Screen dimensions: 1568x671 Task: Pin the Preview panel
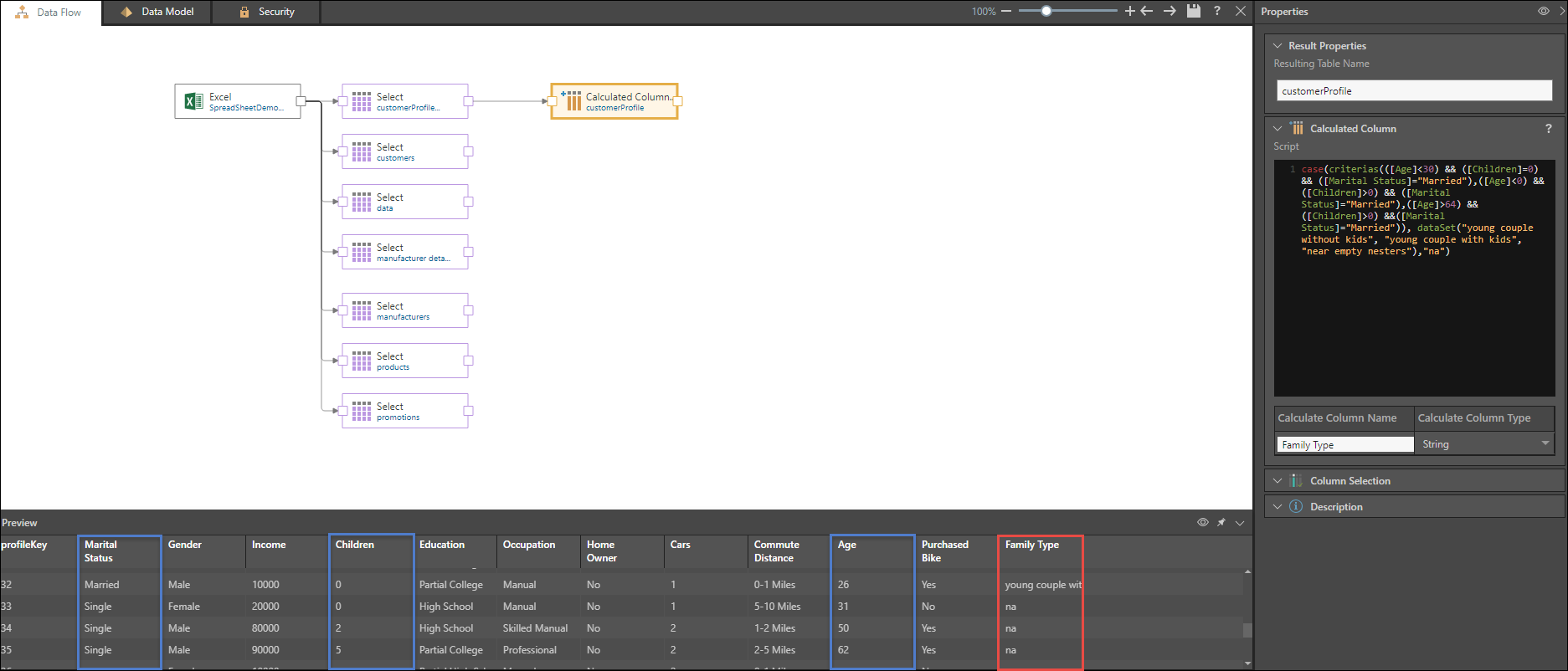click(1221, 523)
